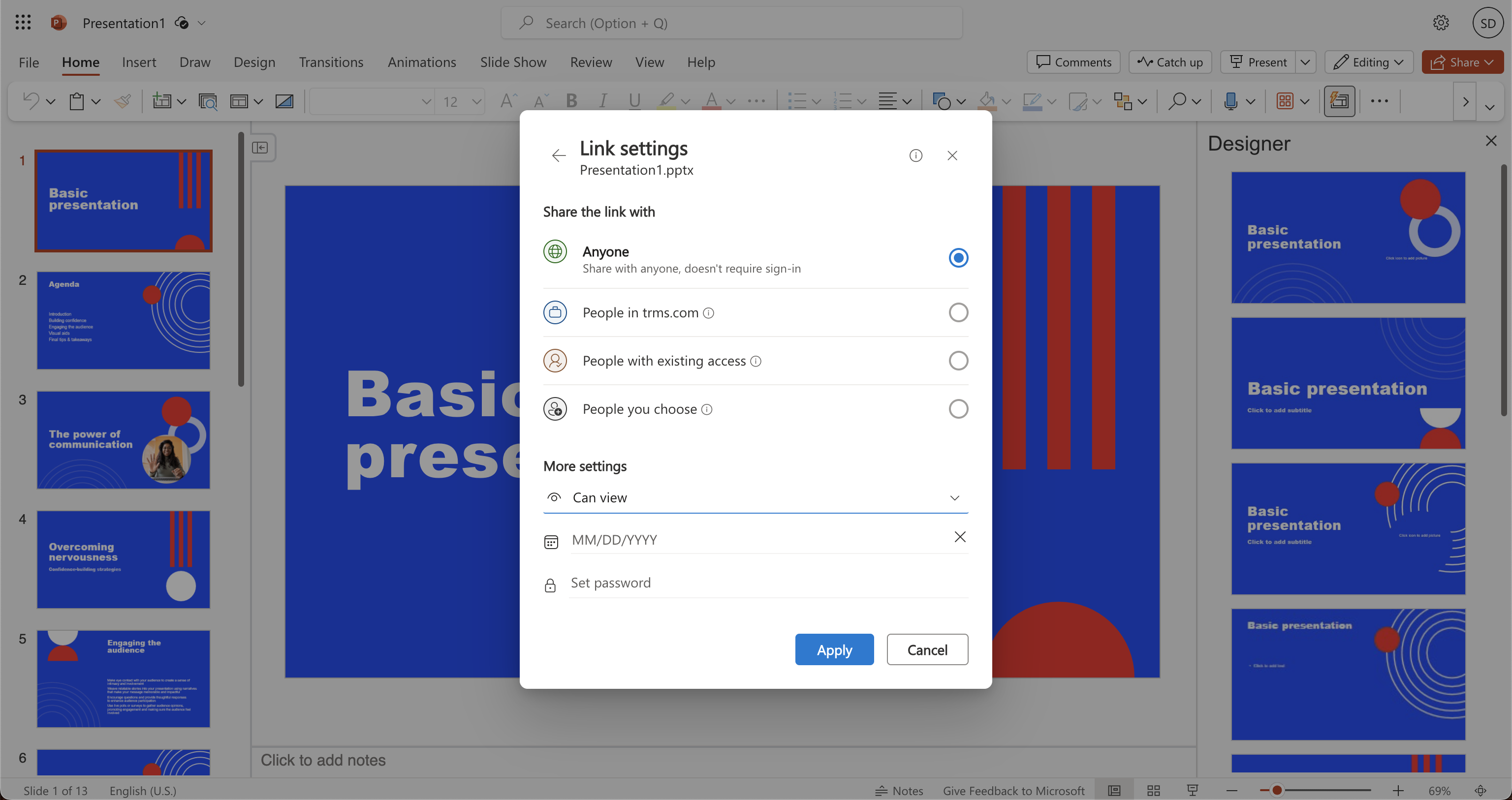Switch to Slide Sorter view icon

click(x=1153, y=790)
